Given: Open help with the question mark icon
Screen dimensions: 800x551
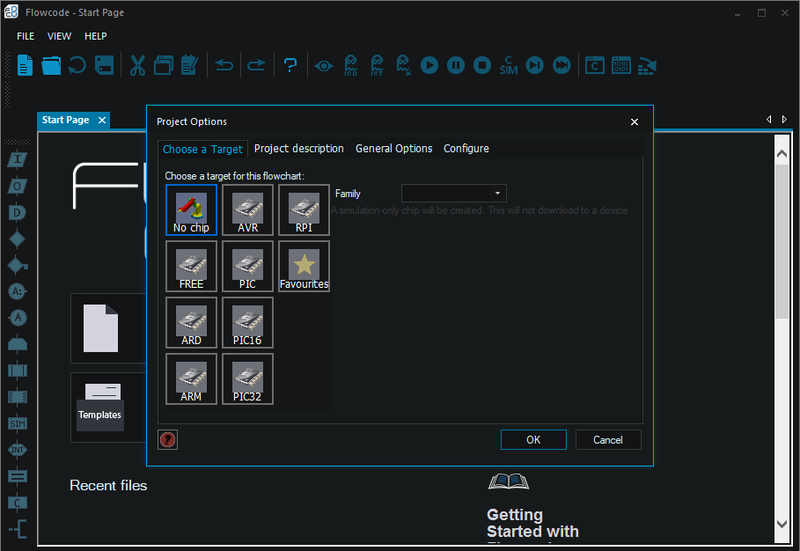Looking at the screenshot, I should coord(290,65).
